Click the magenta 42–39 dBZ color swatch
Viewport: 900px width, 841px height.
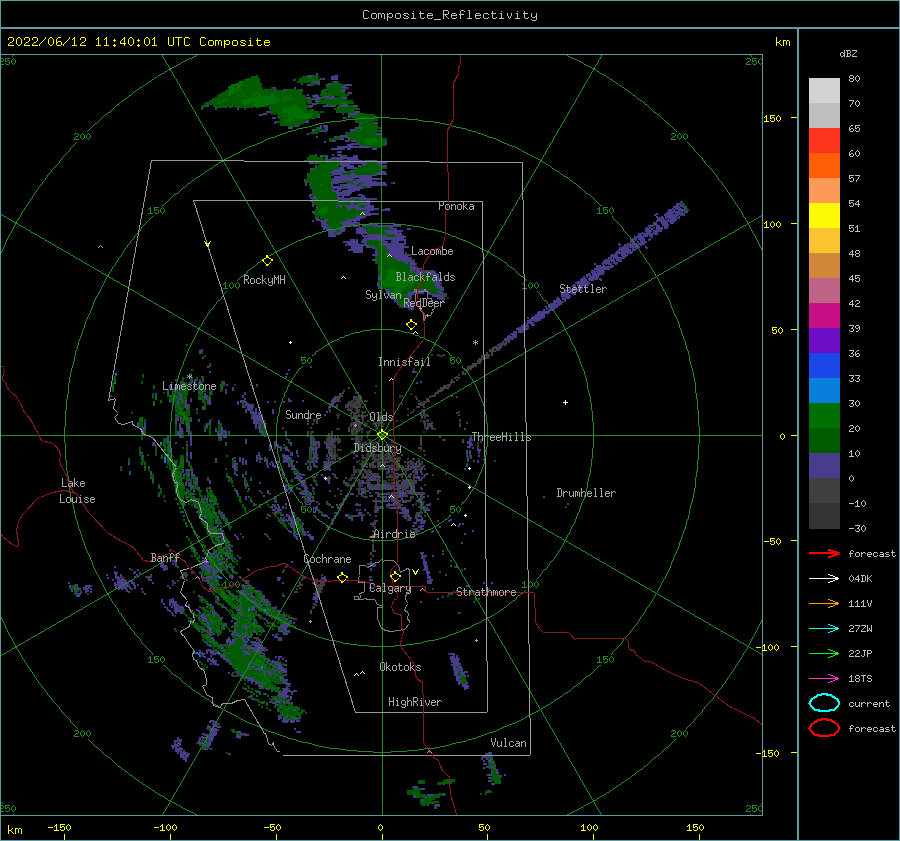click(824, 316)
